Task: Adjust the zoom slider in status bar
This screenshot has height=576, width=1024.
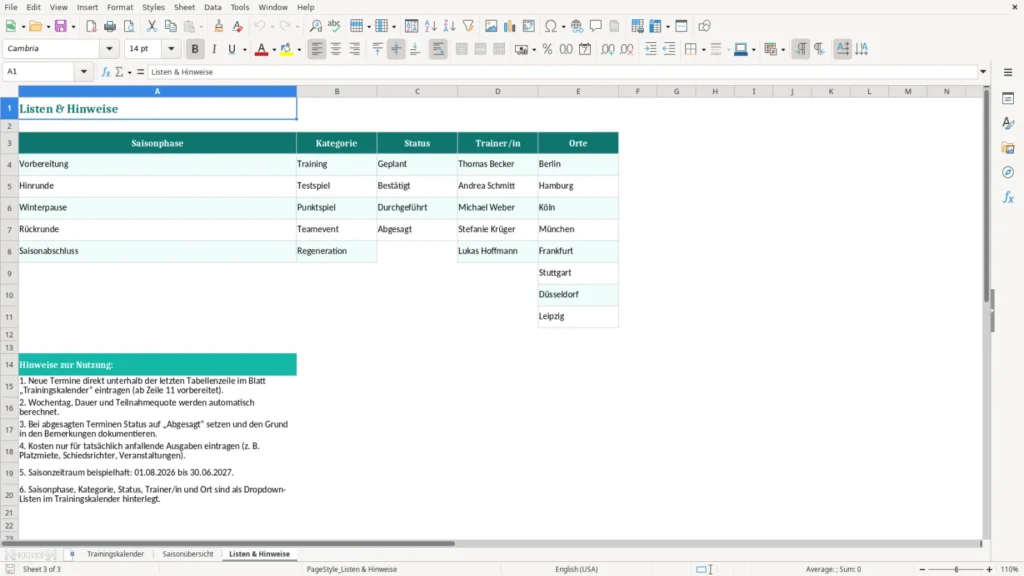Action: pyautogui.click(x=956, y=569)
